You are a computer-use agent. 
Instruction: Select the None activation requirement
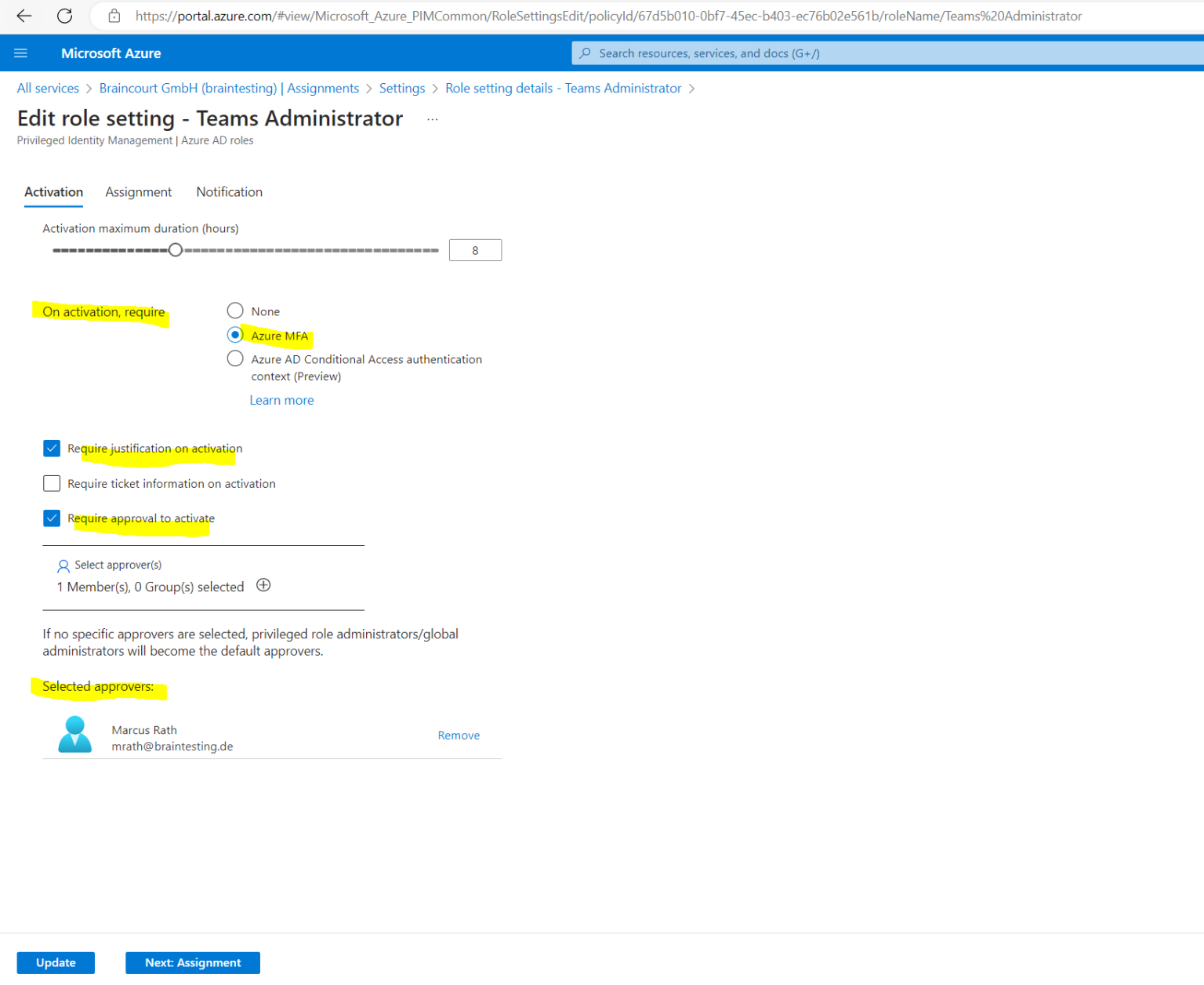234,311
